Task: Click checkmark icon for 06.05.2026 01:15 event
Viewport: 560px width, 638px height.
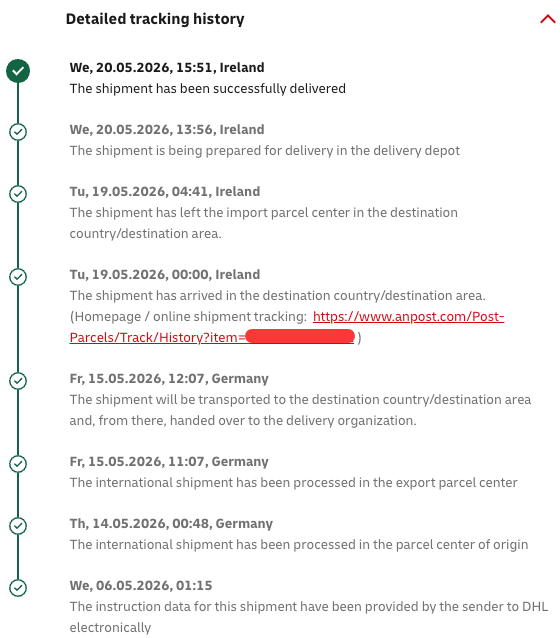Action: 18,588
